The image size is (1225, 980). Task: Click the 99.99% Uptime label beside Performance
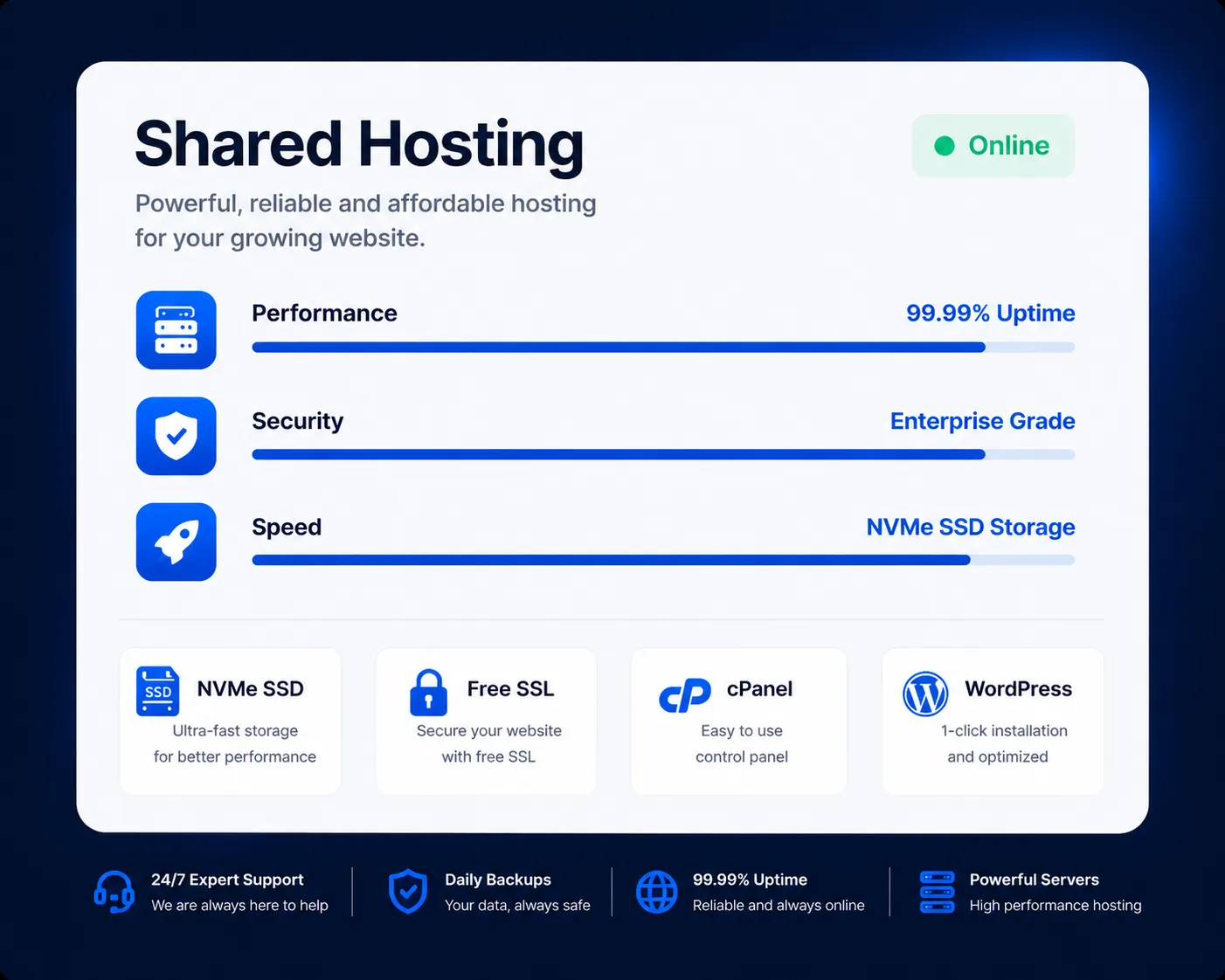[x=991, y=313]
